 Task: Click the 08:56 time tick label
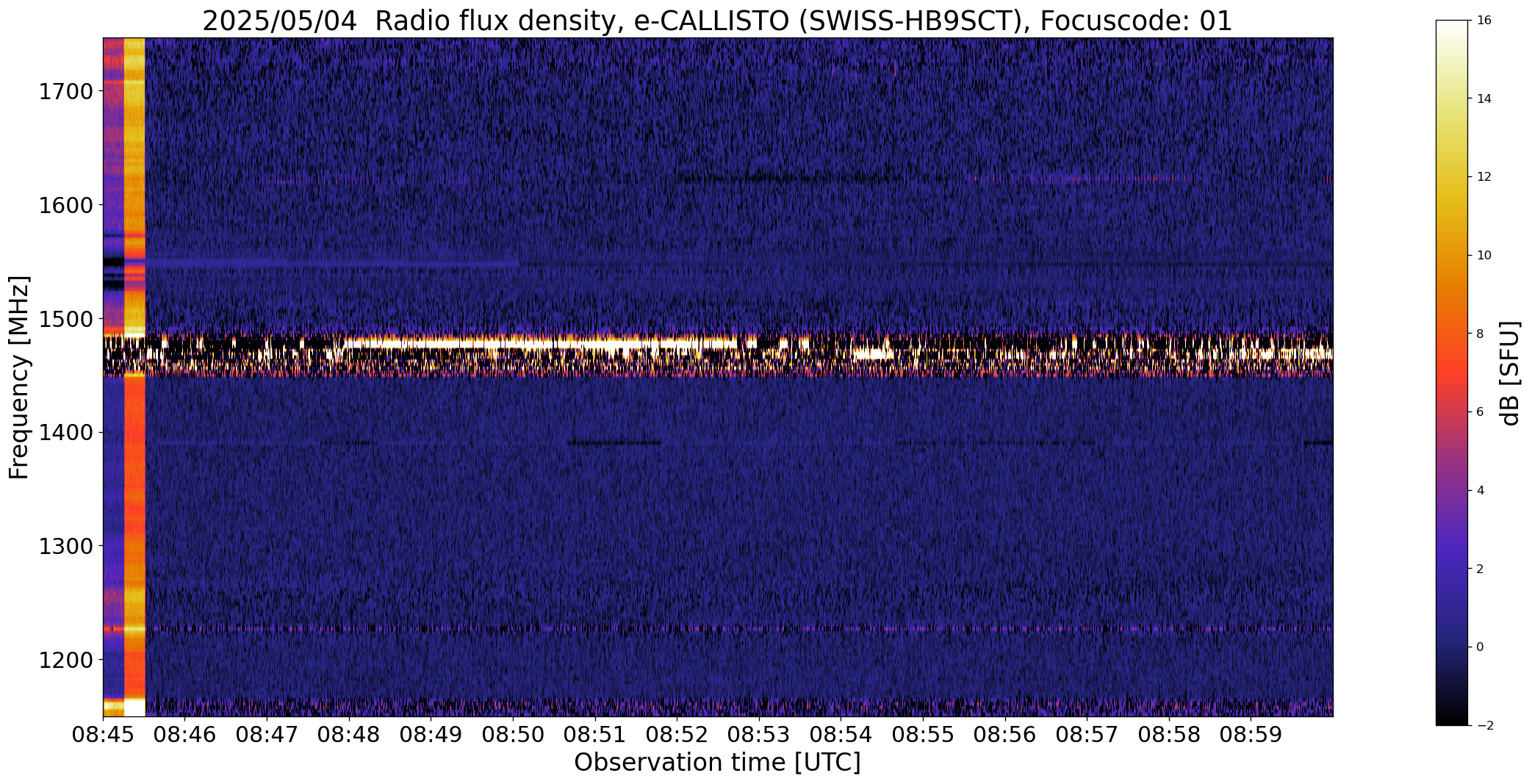[x=1005, y=735]
